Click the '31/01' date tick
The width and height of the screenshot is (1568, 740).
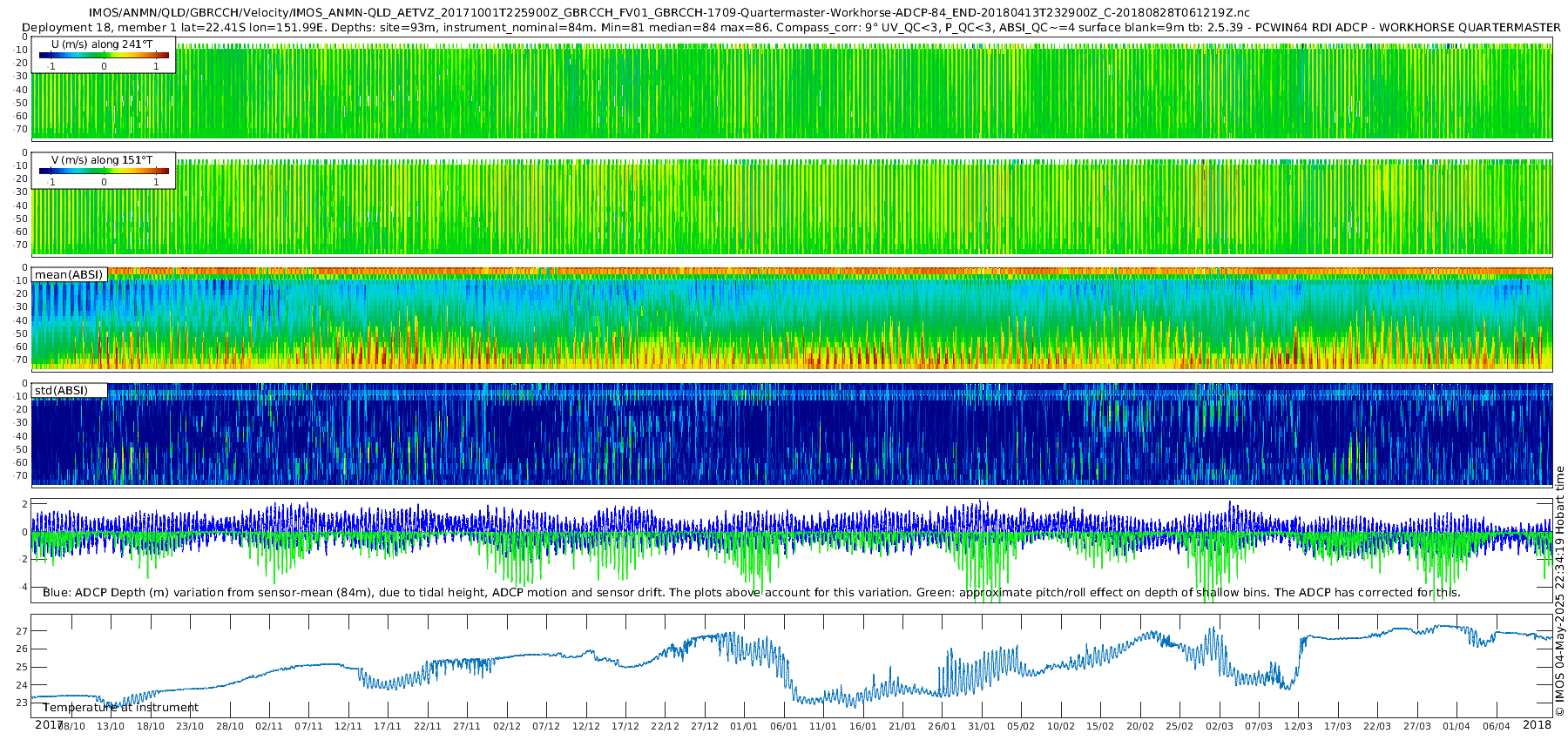982,727
